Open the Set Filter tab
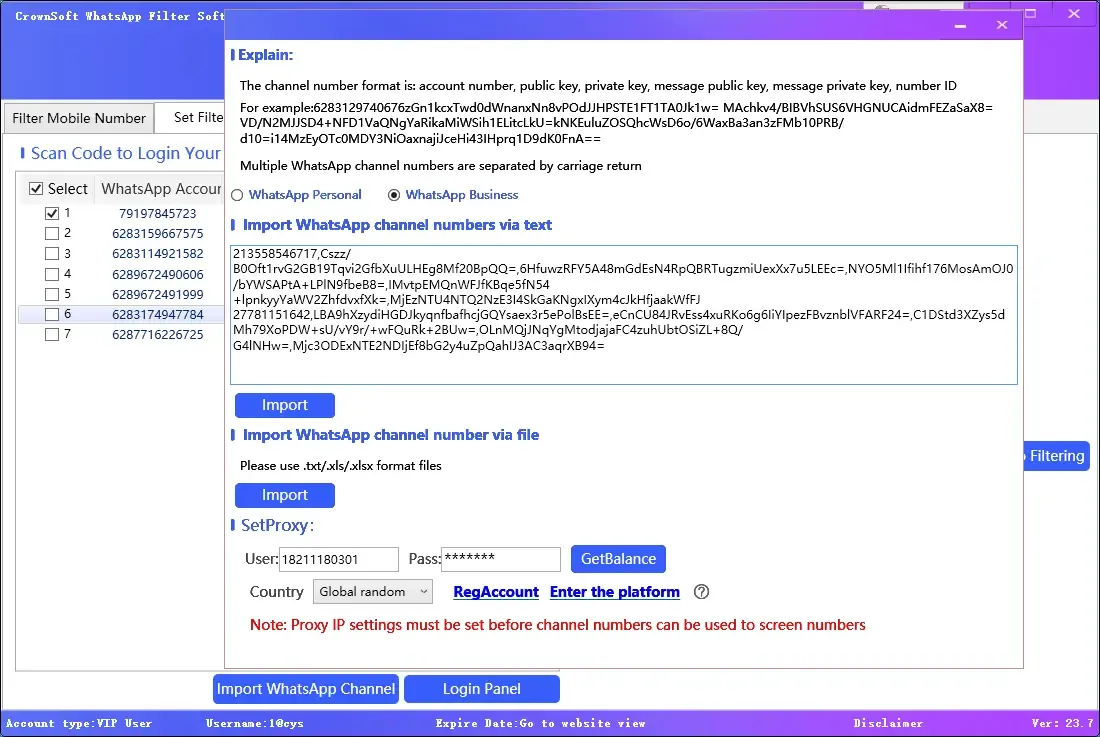Image resolution: width=1100 pixels, height=737 pixels. point(197,118)
